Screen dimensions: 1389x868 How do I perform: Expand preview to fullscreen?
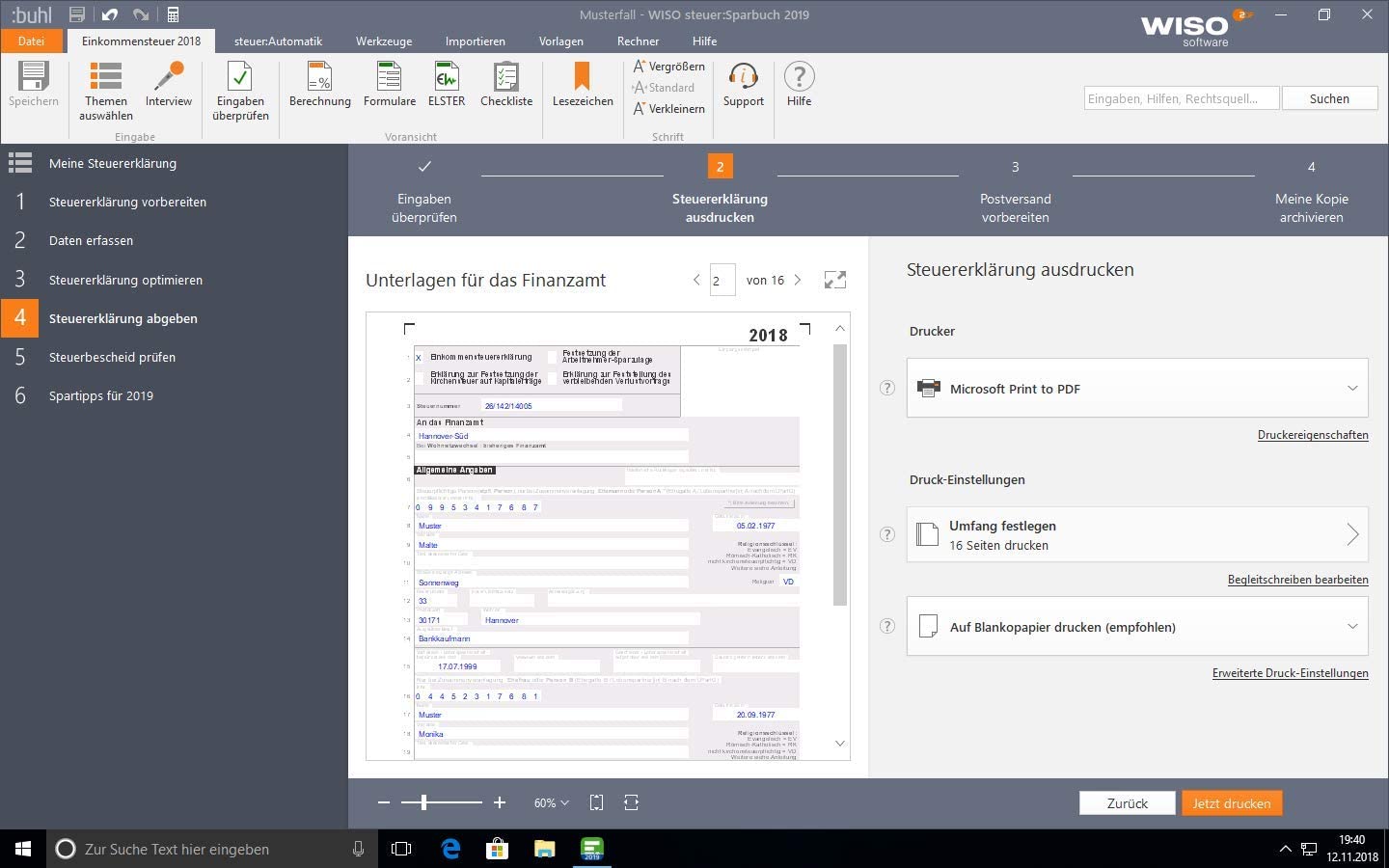tap(835, 280)
